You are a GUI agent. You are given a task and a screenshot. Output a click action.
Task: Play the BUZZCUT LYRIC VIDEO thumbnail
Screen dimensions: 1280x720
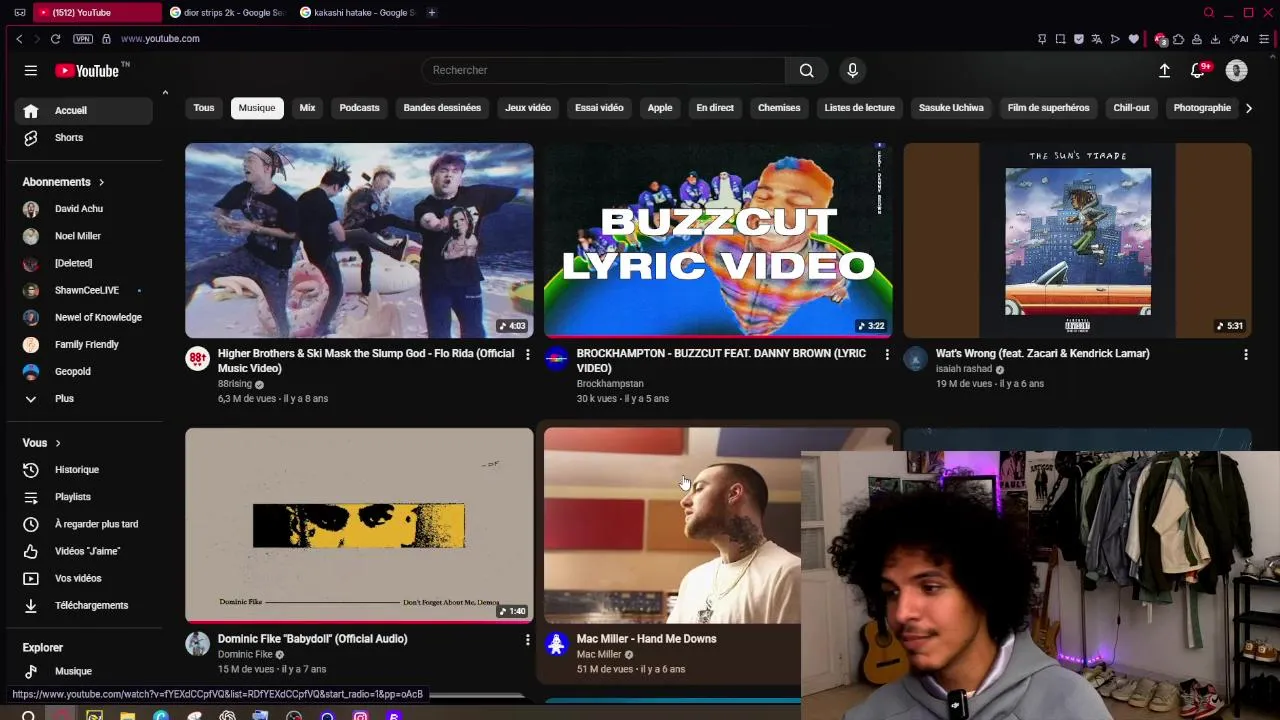pyautogui.click(x=718, y=240)
